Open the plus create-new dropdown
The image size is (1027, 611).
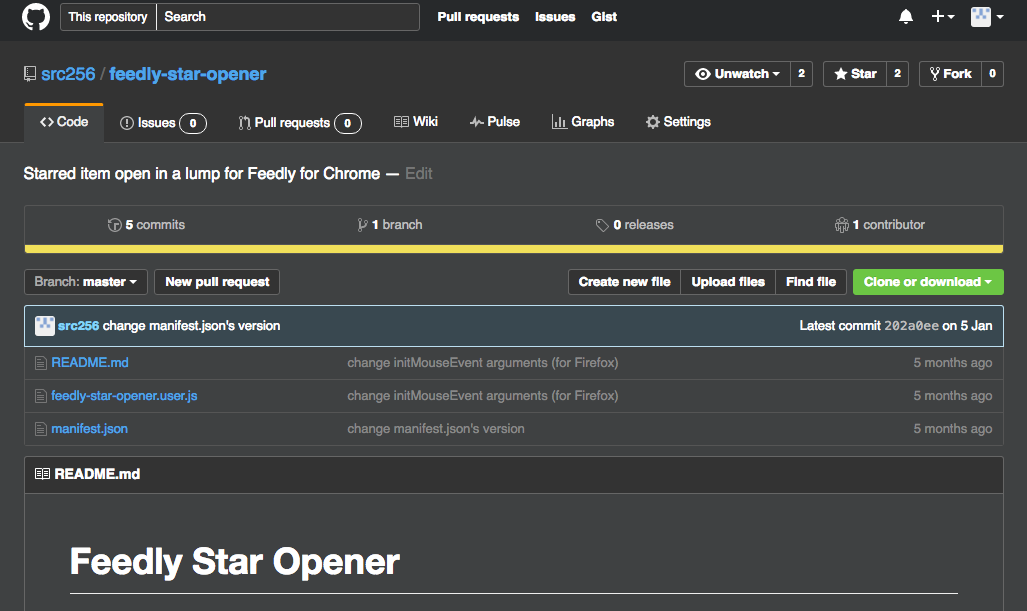pyautogui.click(x=943, y=16)
